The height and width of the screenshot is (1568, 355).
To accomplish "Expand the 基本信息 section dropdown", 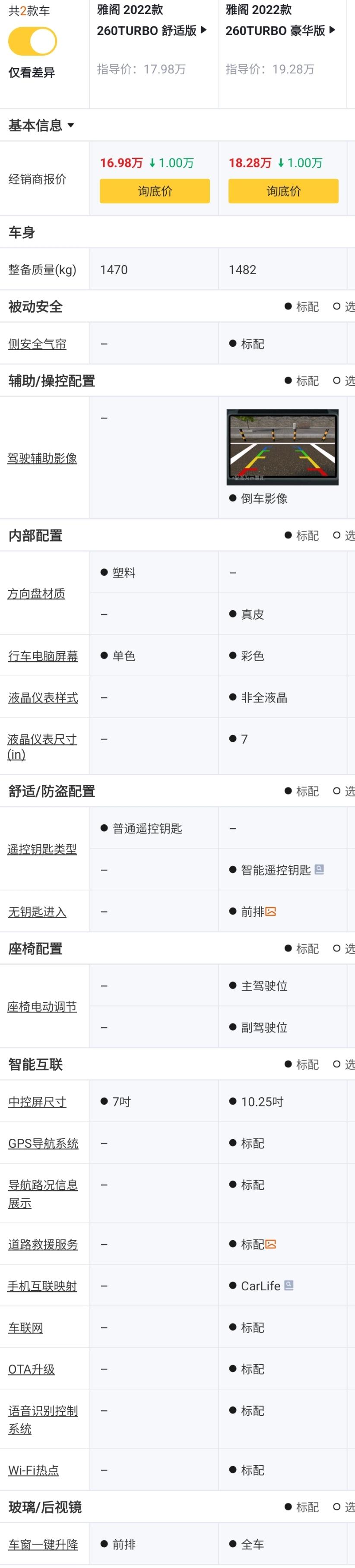I will [x=71, y=125].
